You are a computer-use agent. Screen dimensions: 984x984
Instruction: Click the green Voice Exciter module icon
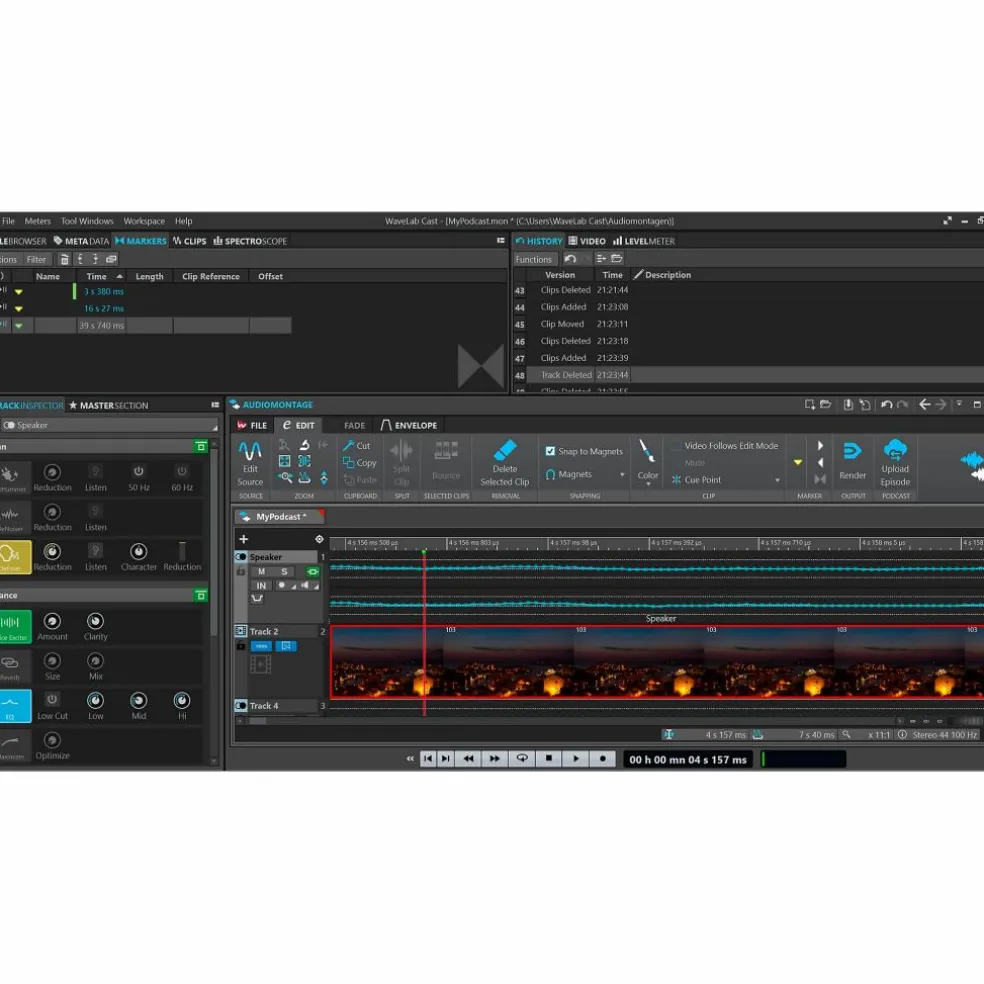(x=14, y=626)
